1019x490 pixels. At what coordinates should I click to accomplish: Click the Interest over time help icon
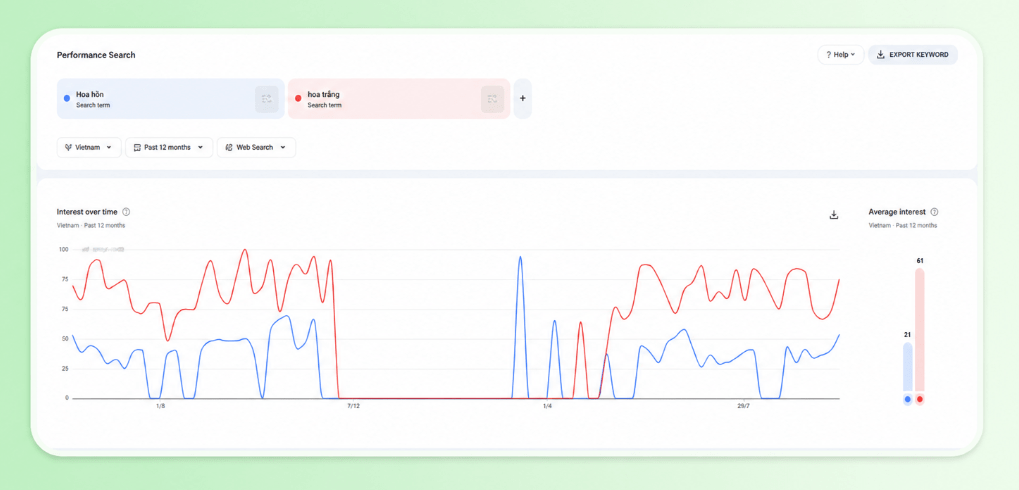point(126,212)
